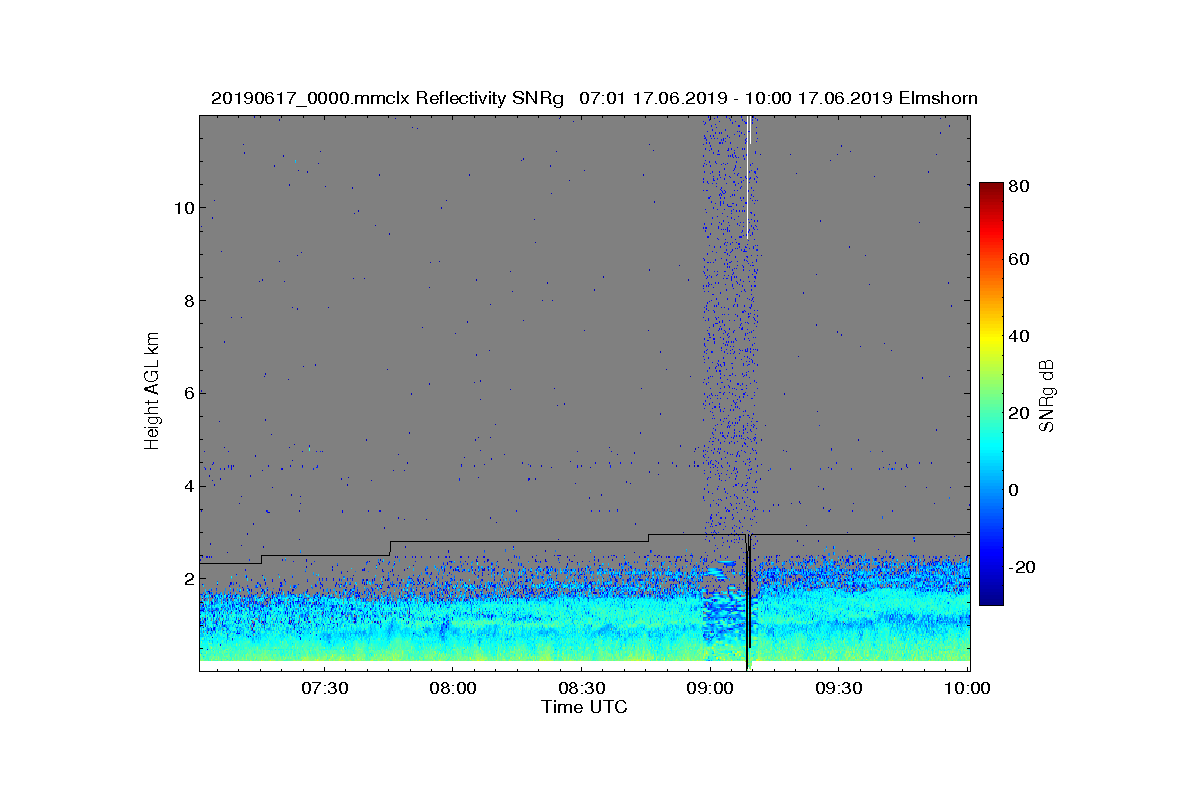Click the 09:00 time tick label
The image size is (1200, 800).
click(x=710, y=688)
